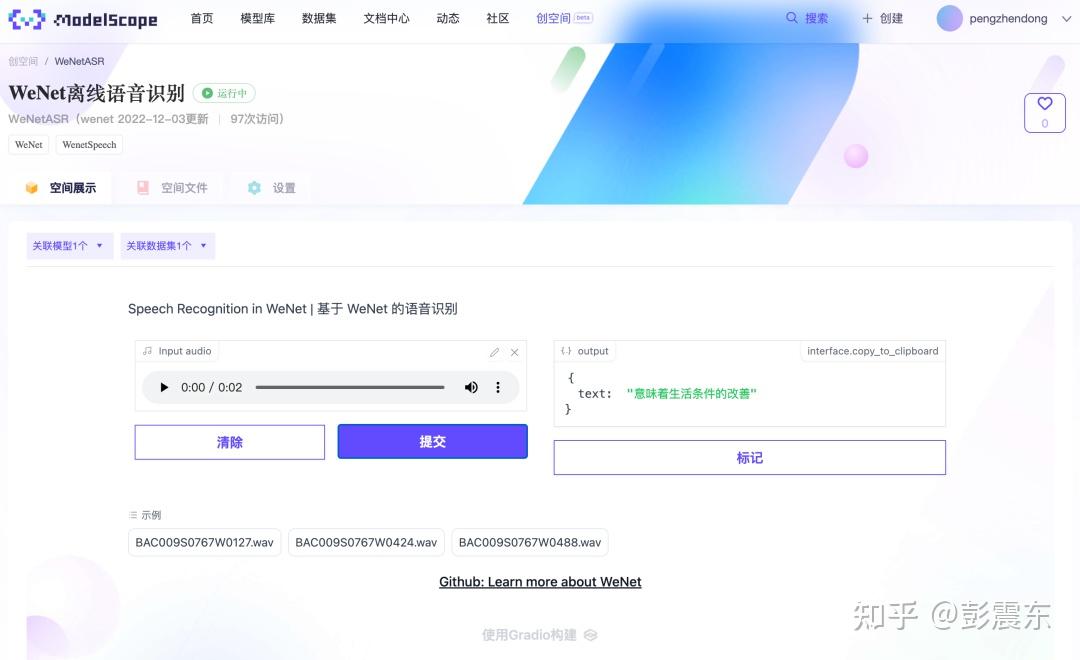Click interface.copy_to_clipboard on output panel
The height and width of the screenshot is (660, 1080).
[x=873, y=351]
